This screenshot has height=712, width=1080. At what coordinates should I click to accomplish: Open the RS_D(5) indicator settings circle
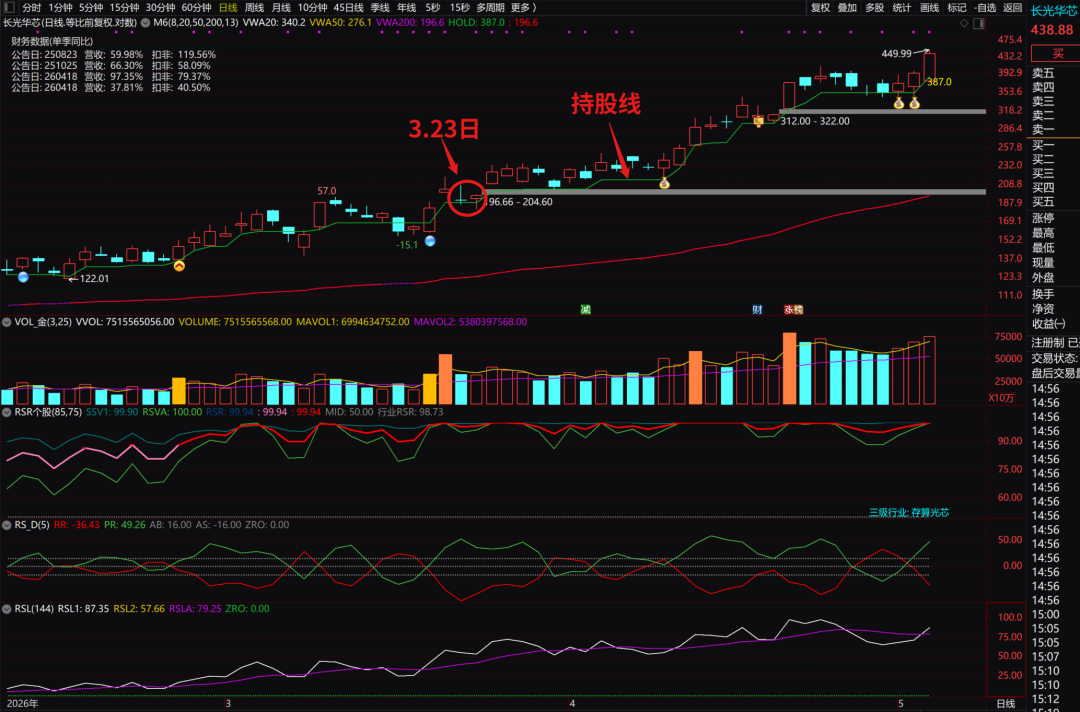[x=6, y=525]
